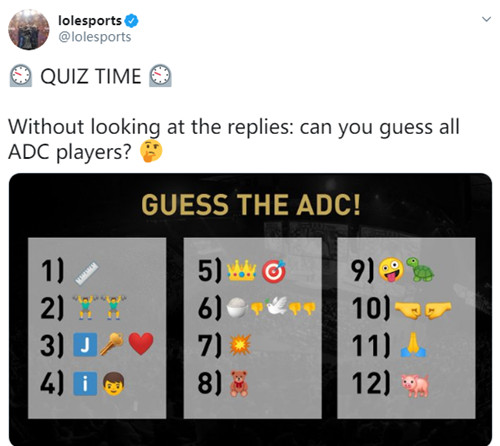
Task: Click the blue information i emoji
Action: point(85,383)
